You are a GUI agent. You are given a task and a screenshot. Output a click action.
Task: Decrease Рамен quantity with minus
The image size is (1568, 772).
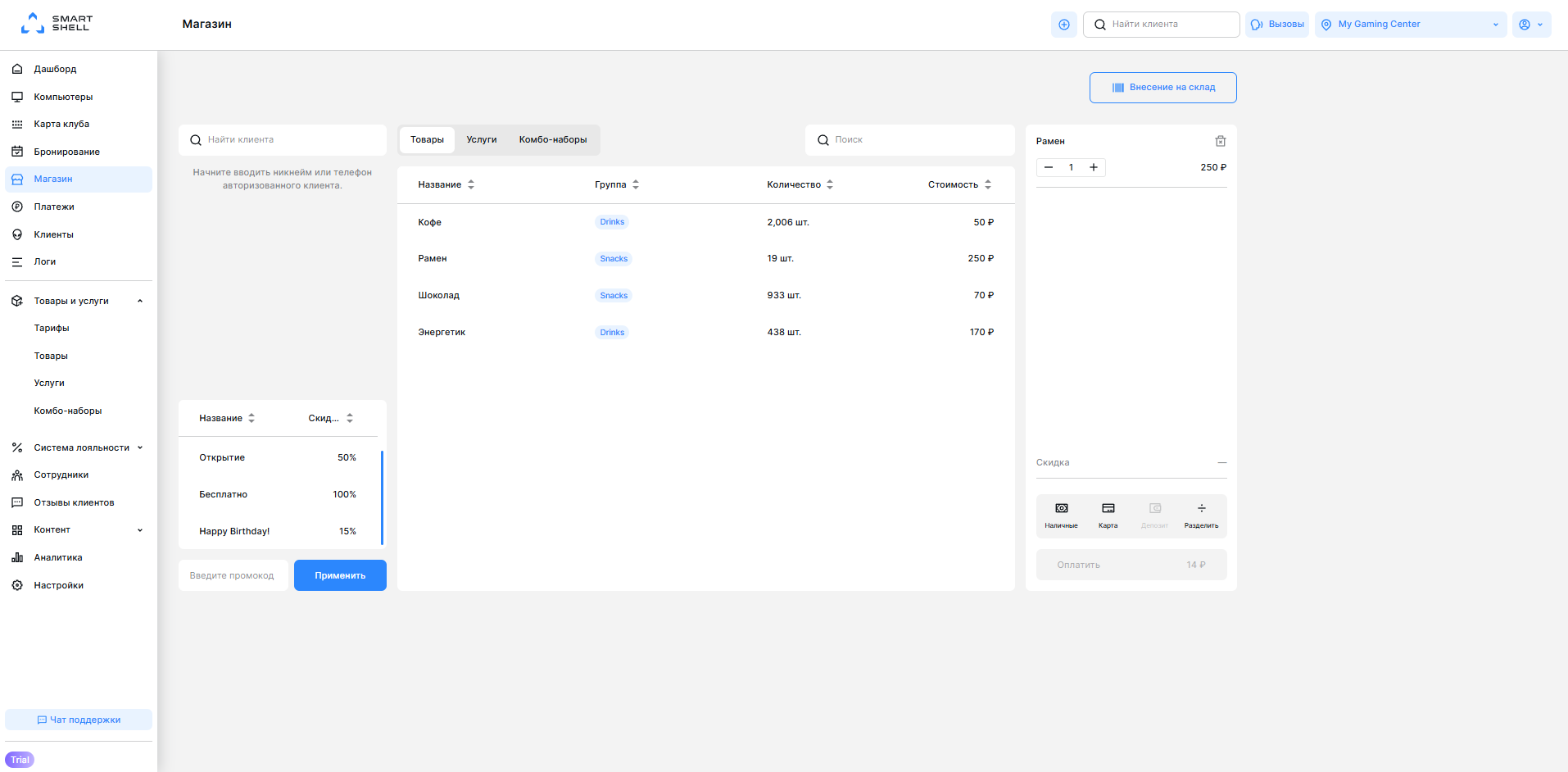click(x=1049, y=167)
